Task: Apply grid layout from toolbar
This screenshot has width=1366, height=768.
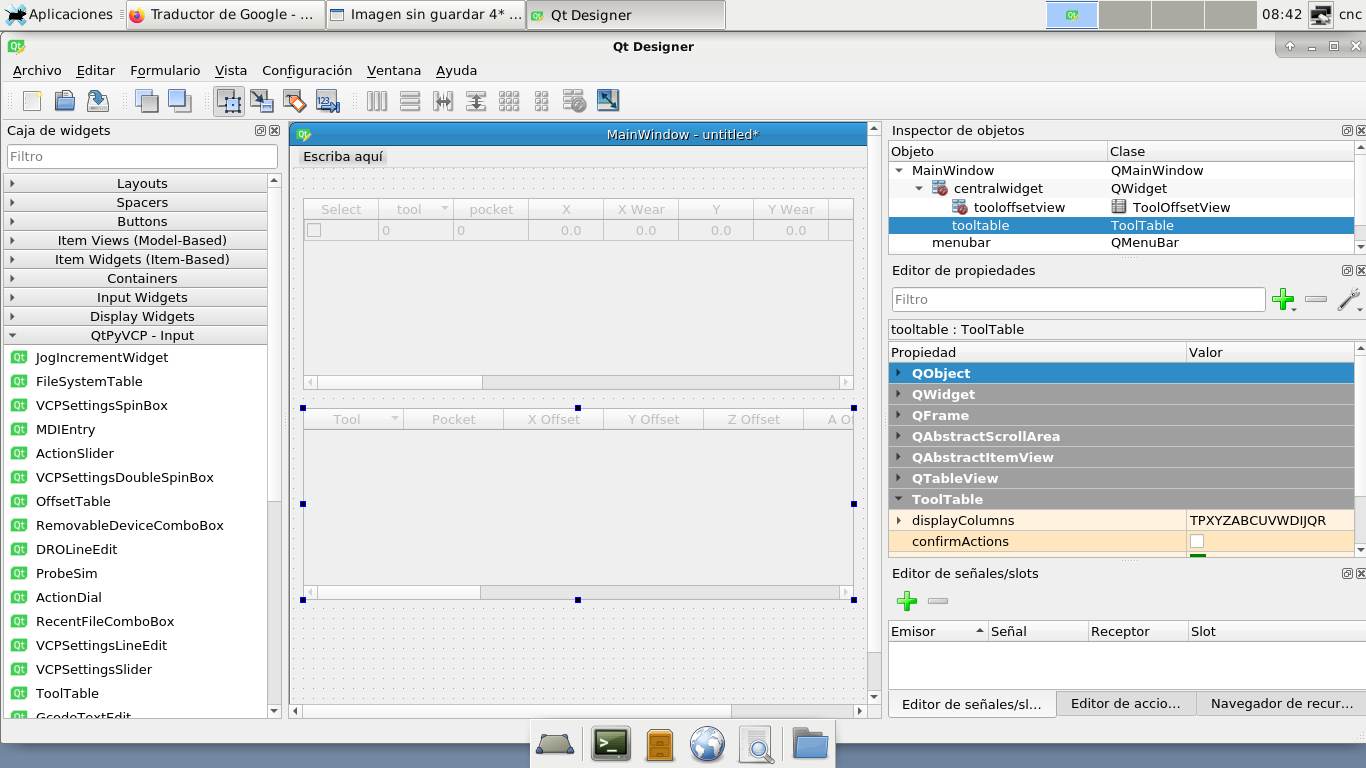Action: tap(509, 100)
